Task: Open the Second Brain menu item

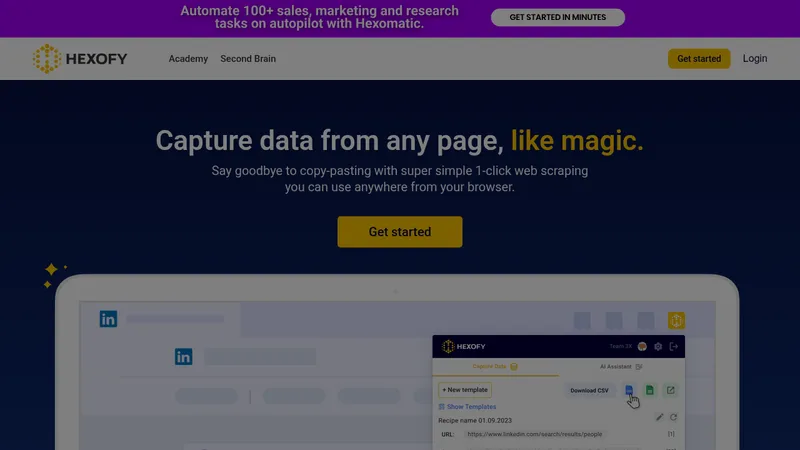Action: tap(248, 59)
